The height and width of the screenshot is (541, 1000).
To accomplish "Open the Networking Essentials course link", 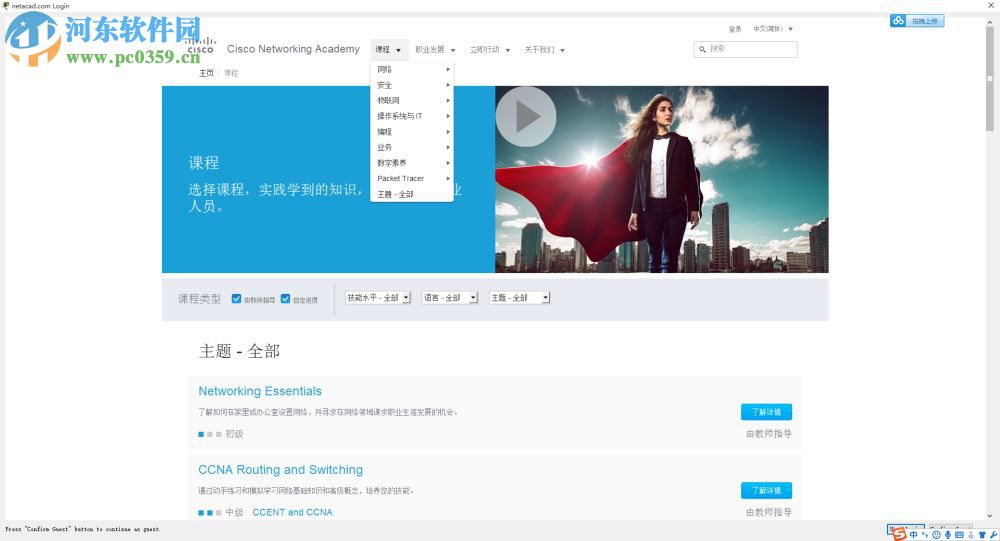I will point(260,391).
